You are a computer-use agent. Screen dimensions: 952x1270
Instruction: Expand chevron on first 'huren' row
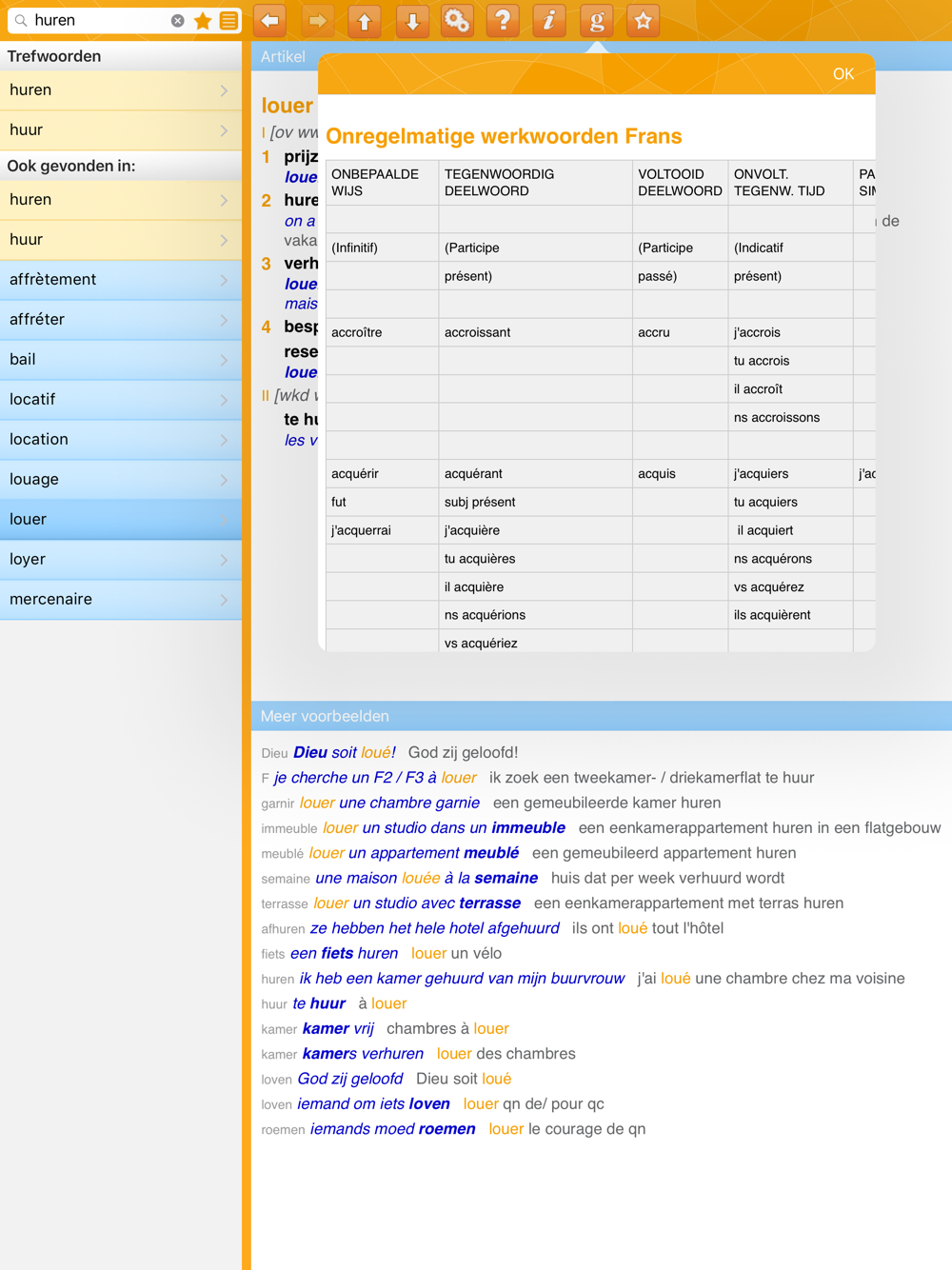pos(225,90)
